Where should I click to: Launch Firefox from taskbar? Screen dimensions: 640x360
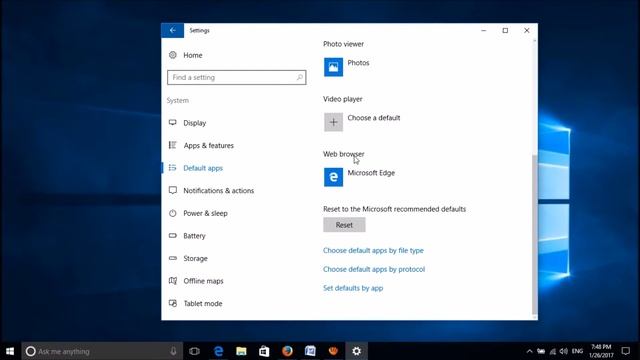click(x=287, y=351)
